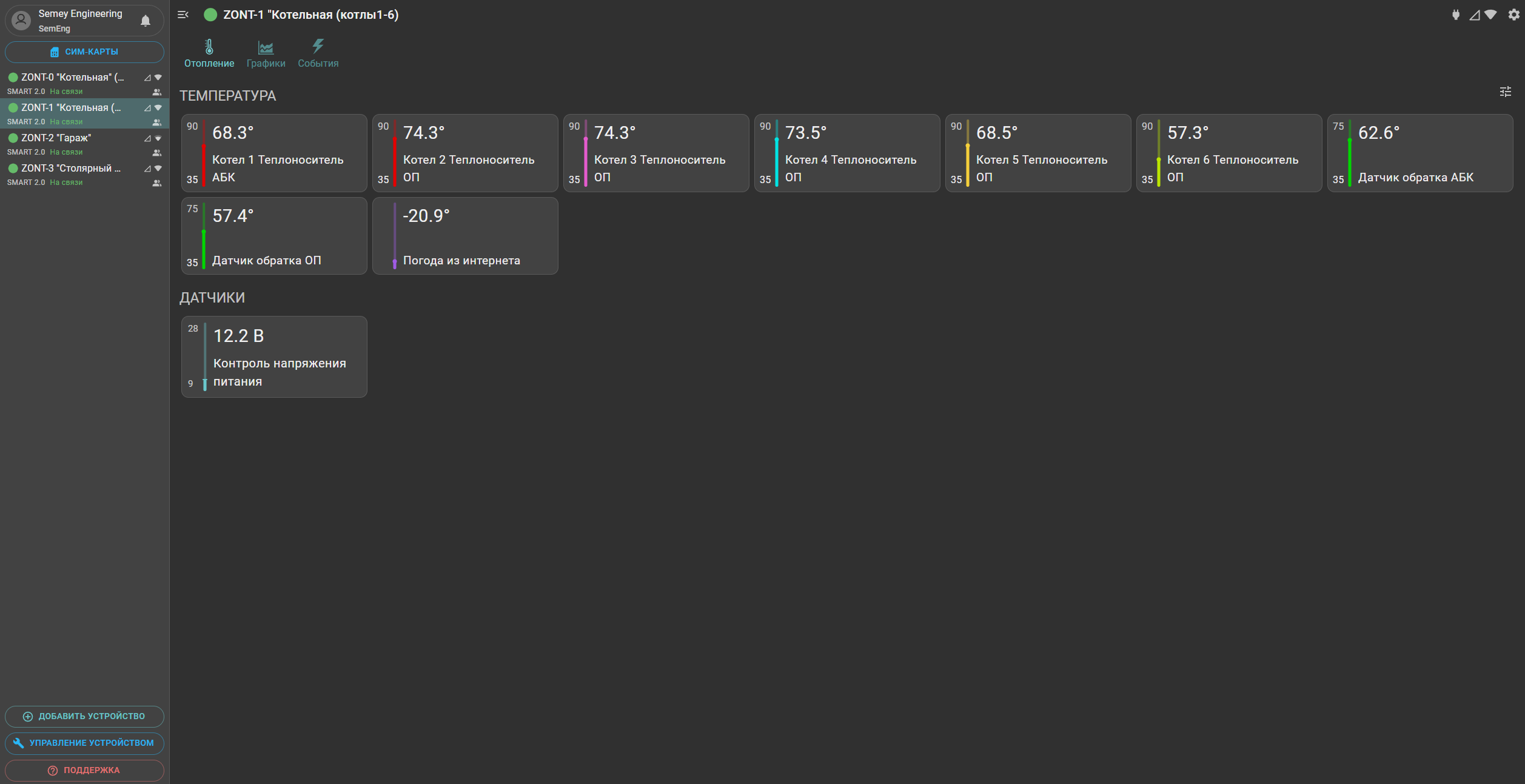Screen dimensions: 1525x784
Task: Click the user avatar icon for Semey Engineering
Action: [21, 21]
